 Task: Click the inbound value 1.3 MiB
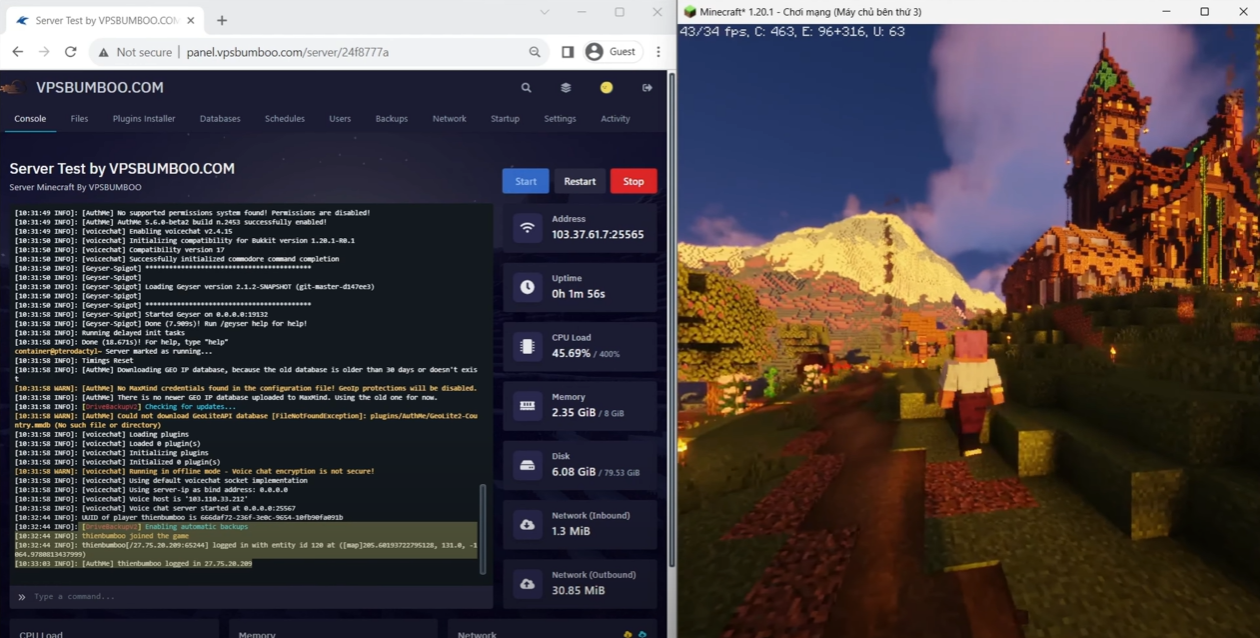[x=571, y=531]
